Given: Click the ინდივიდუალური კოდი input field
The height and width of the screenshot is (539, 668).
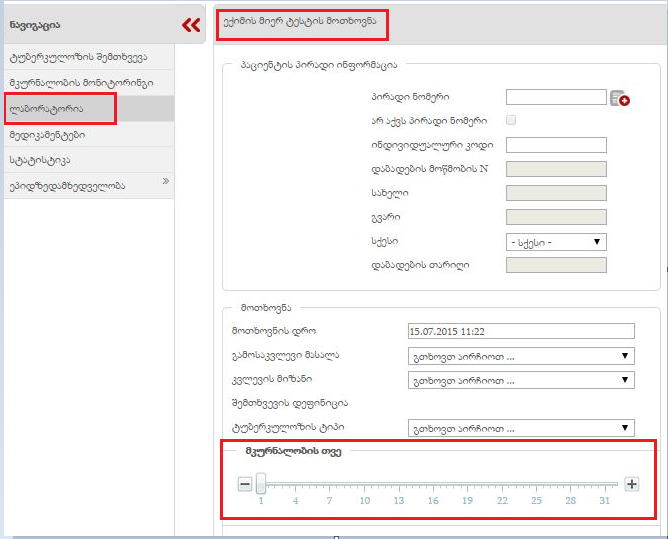Looking at the screenshot, I should [556, 145].
